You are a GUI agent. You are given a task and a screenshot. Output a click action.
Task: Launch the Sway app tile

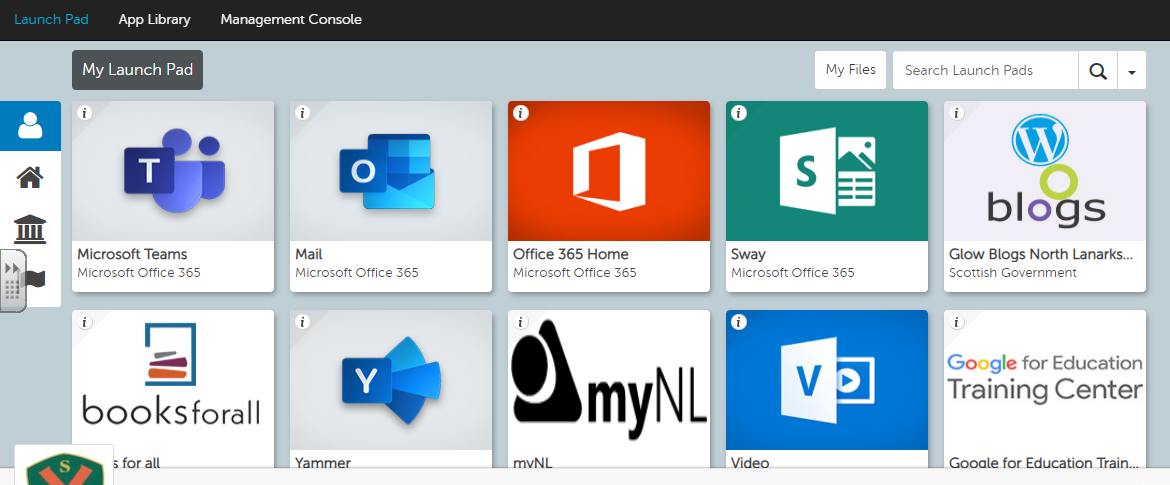(x=827, y=172)
